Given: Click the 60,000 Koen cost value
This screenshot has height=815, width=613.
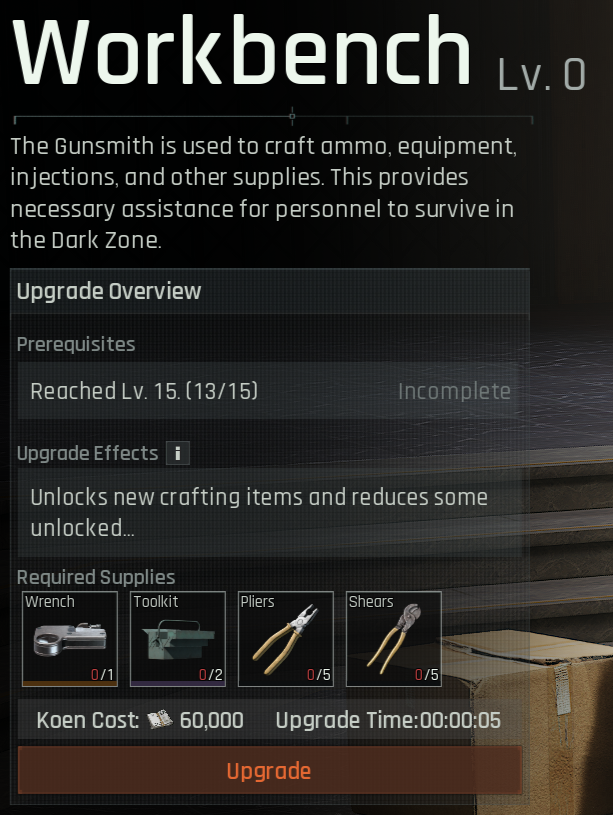Looking at the screenshot, I should (x=211, y=720).
